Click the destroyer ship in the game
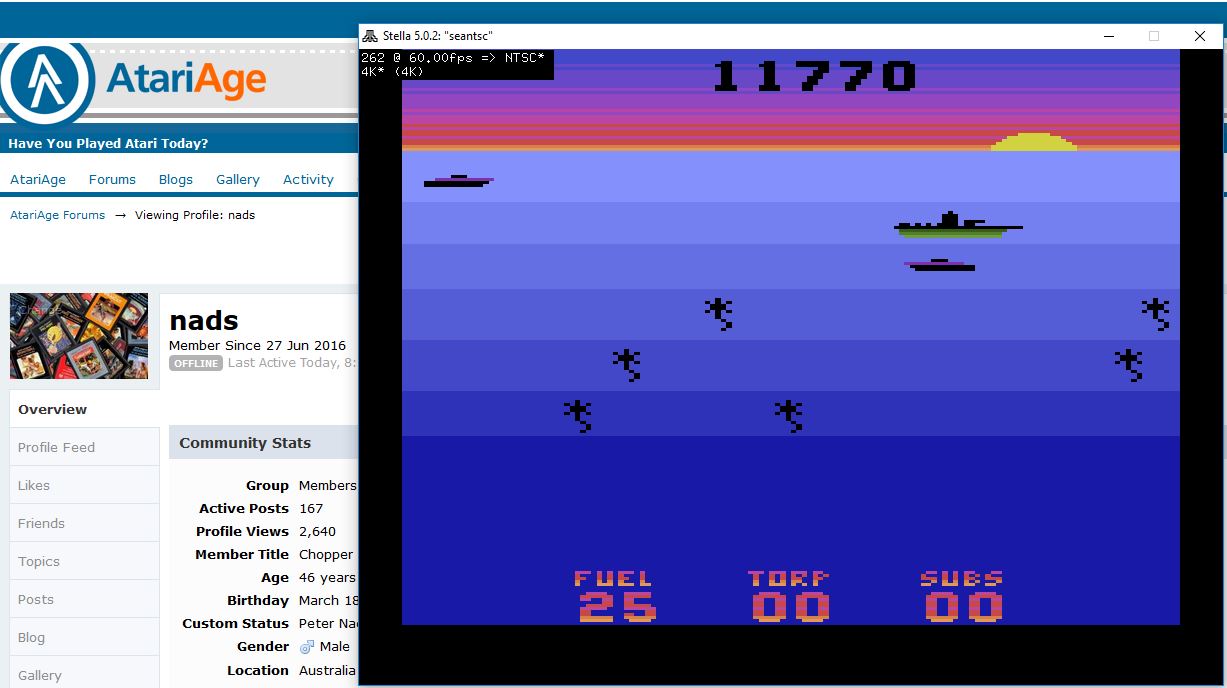 (x=956, y=225)
